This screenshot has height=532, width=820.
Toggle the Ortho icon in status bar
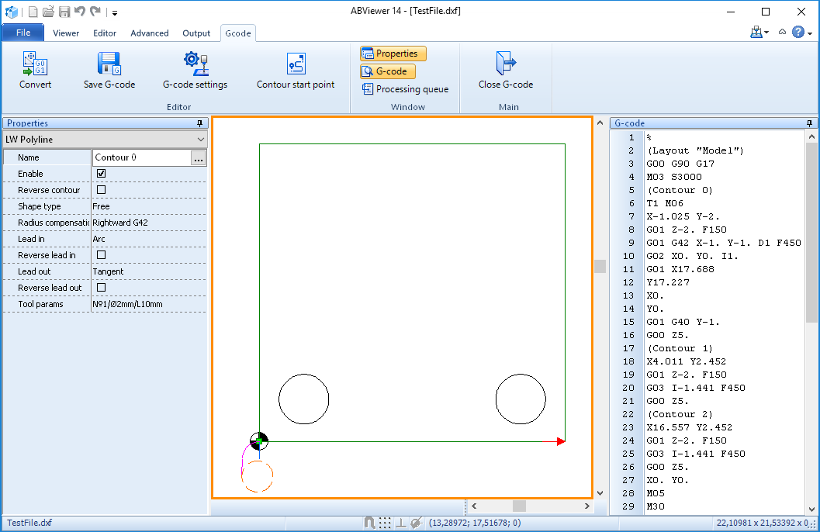401,522
